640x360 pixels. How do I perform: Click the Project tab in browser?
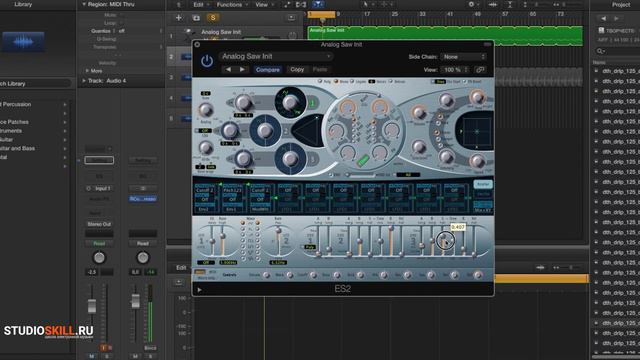coord(621,4)
